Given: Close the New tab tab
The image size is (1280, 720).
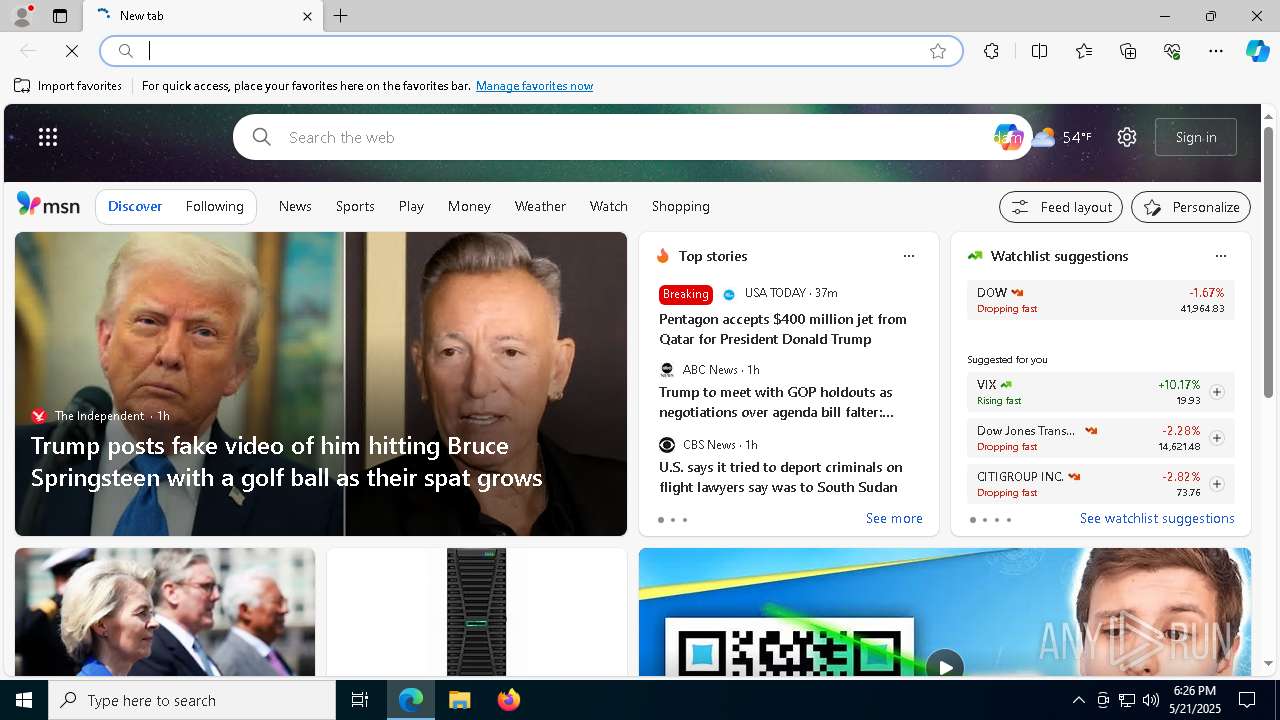Looking at the screenshot, I should coord(307,16).
